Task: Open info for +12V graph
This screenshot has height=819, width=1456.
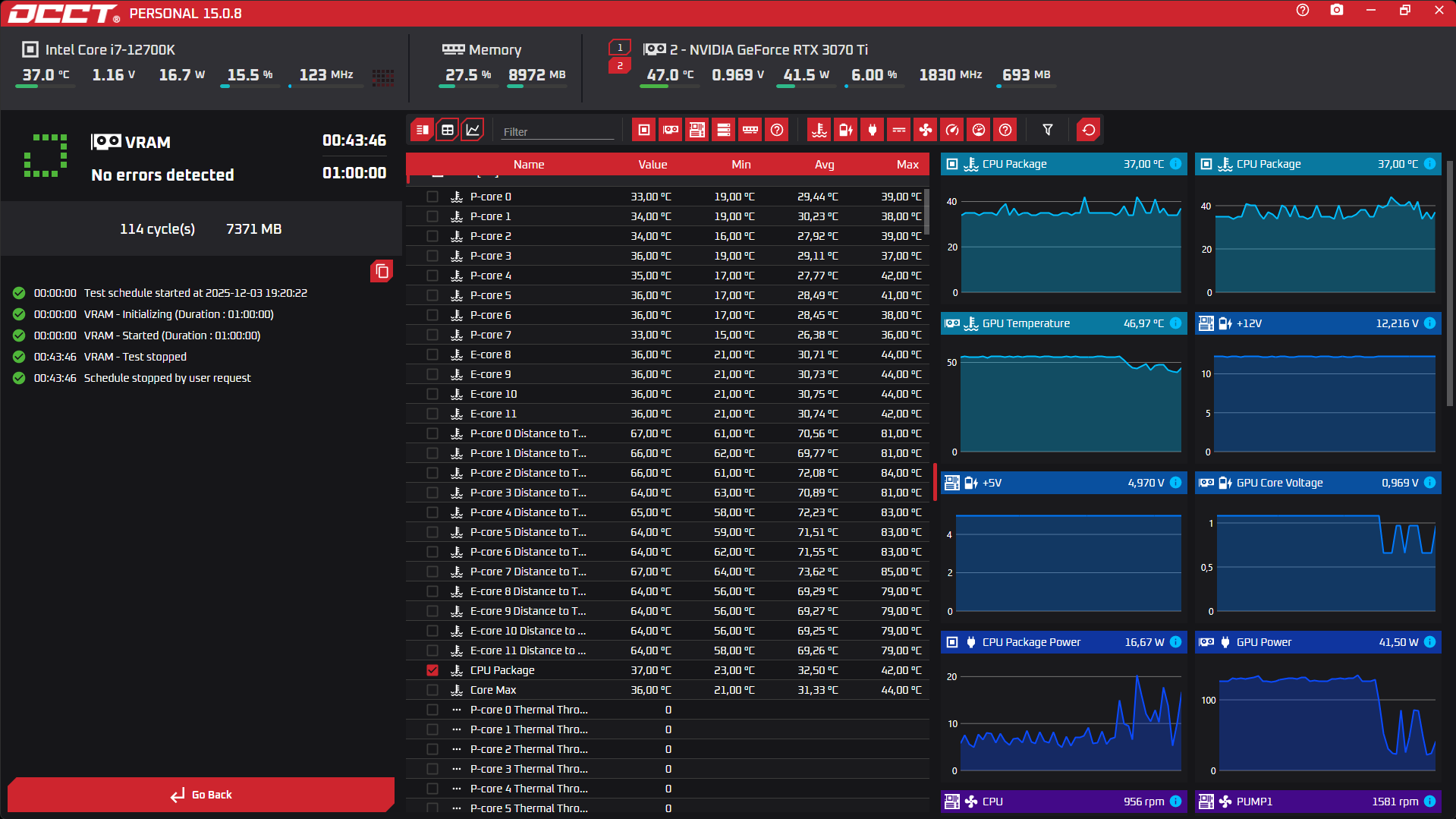Action: tap(1429, 323)
